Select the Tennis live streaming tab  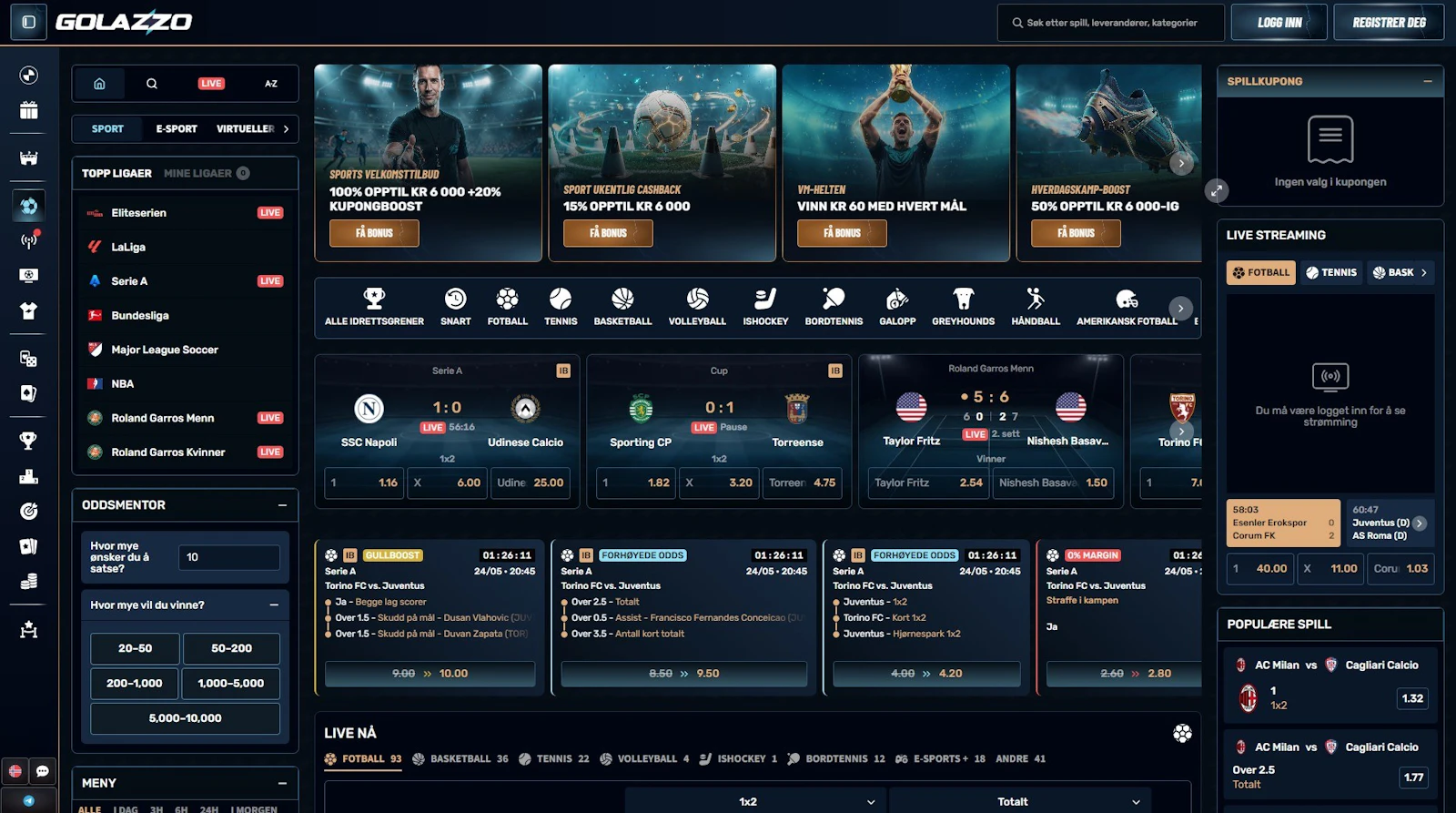tap(1331, 272)
